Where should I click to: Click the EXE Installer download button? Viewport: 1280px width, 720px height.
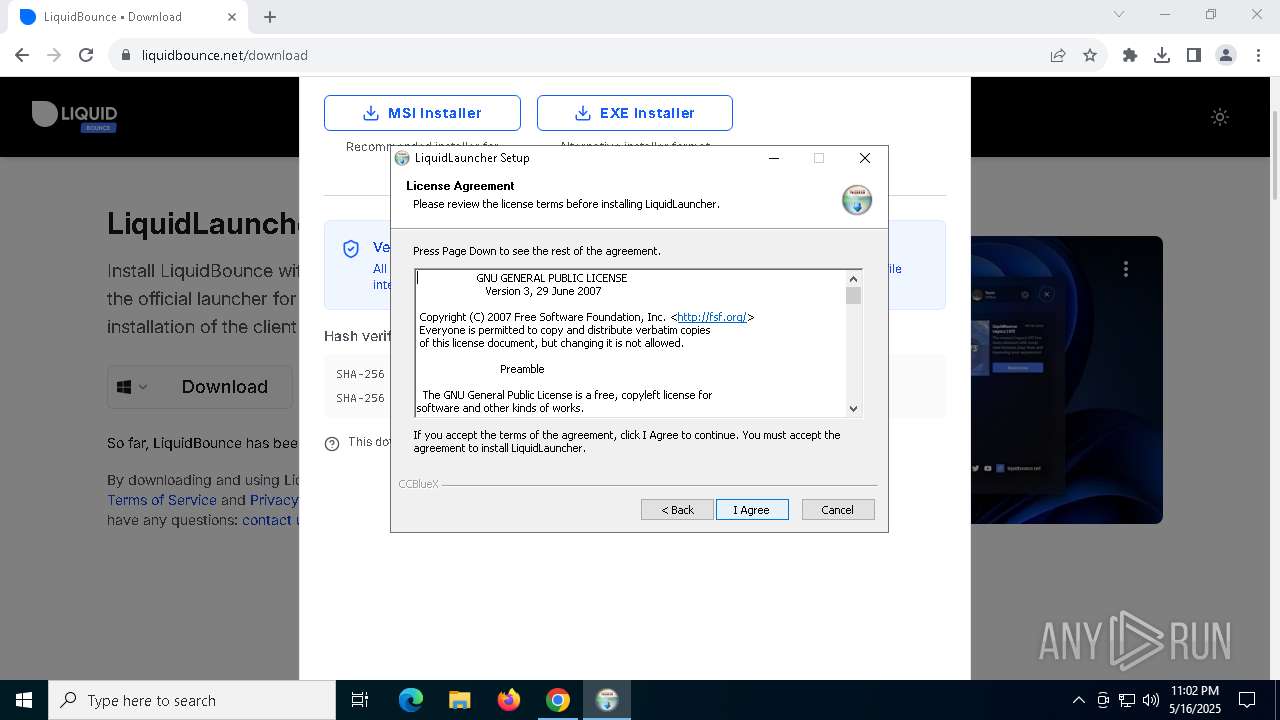click(635, 113)
